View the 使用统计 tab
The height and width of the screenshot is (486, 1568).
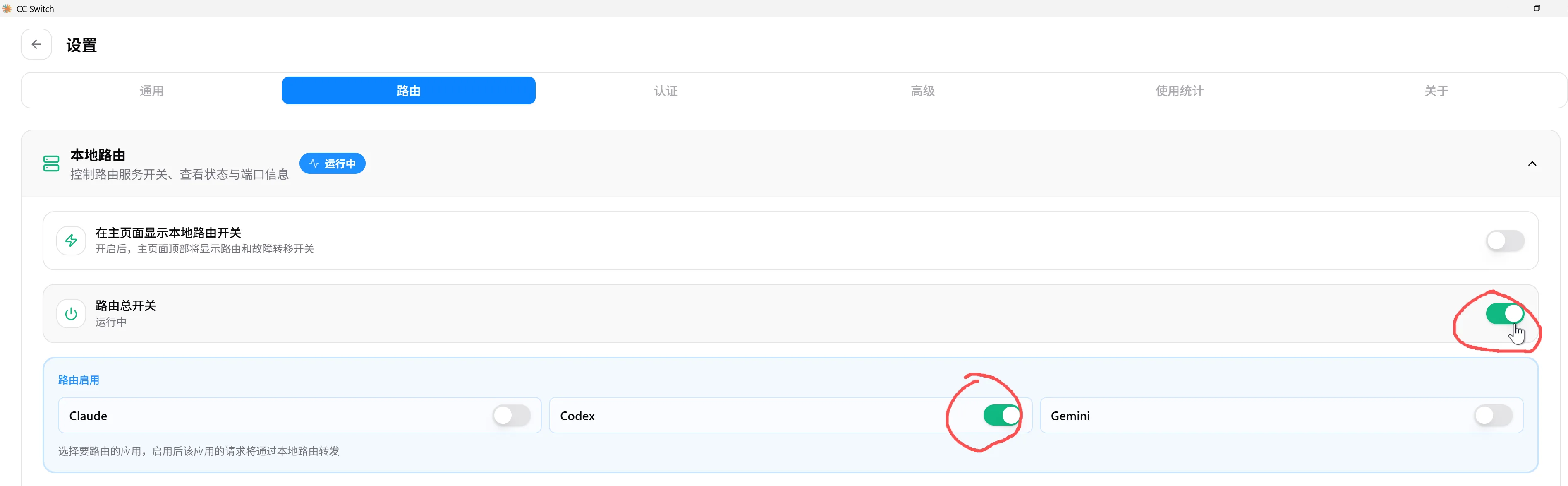[1179, 91]
